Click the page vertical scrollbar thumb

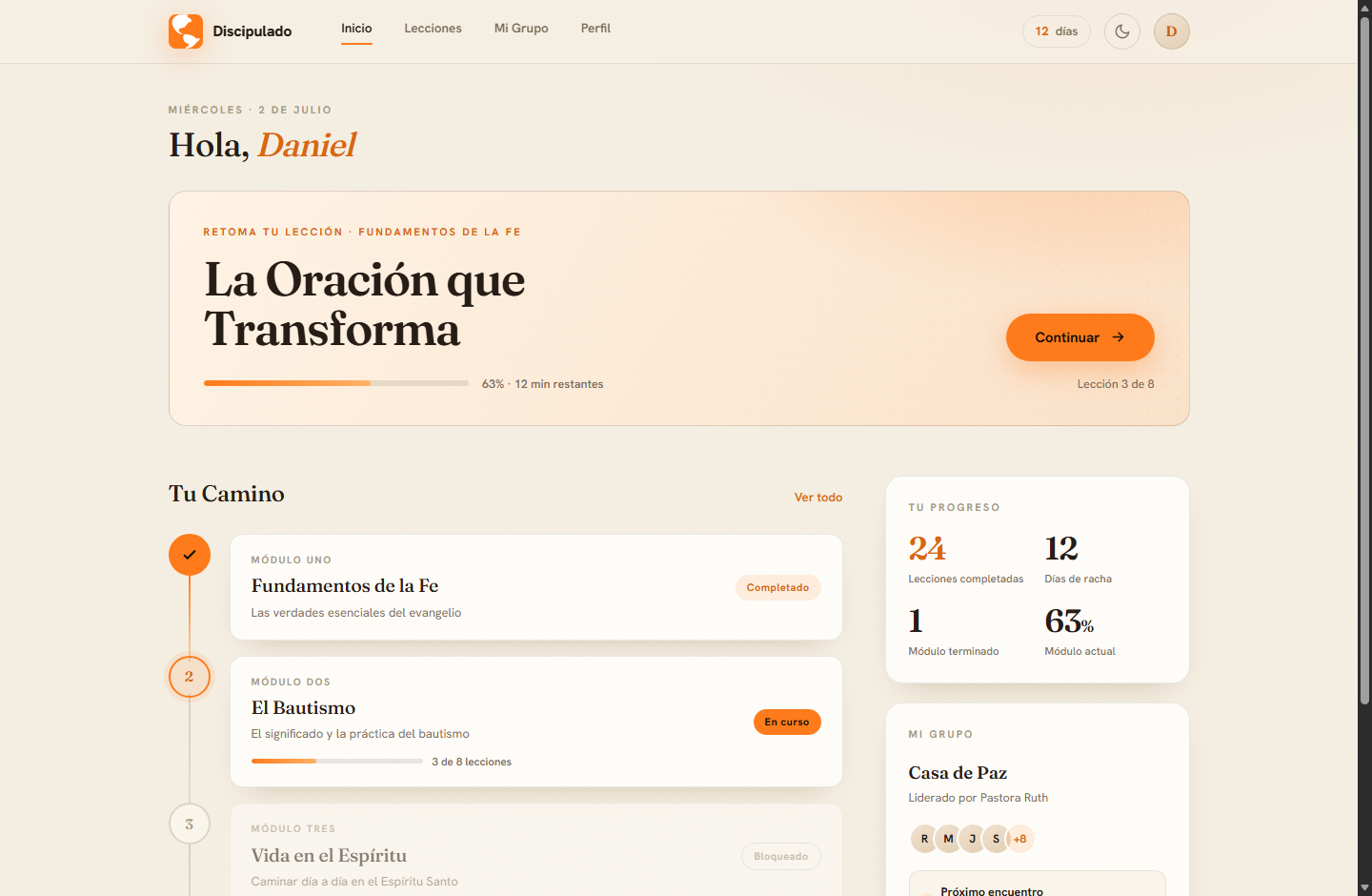point(1364,360)
